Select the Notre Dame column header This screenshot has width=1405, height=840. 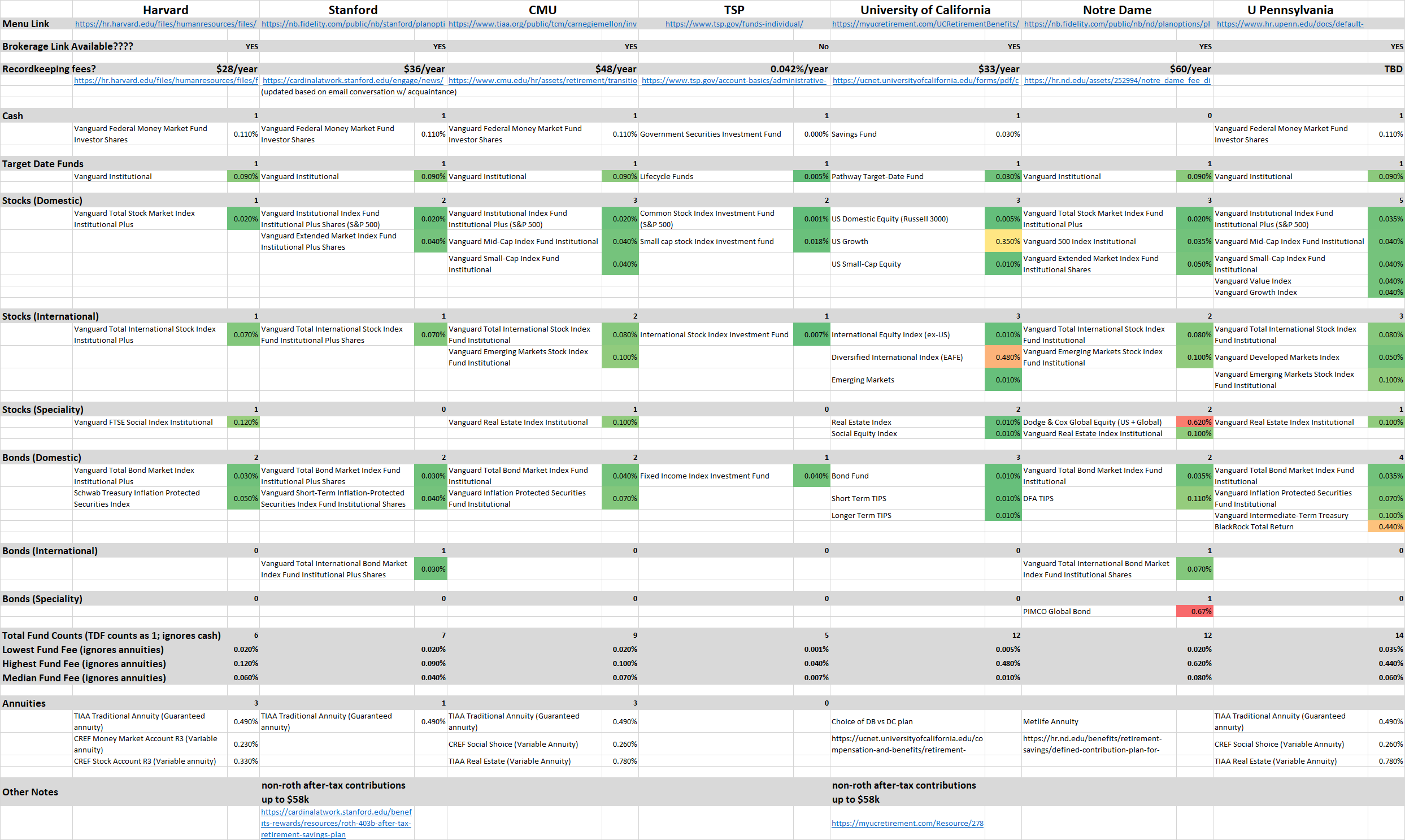(1117, 10)
